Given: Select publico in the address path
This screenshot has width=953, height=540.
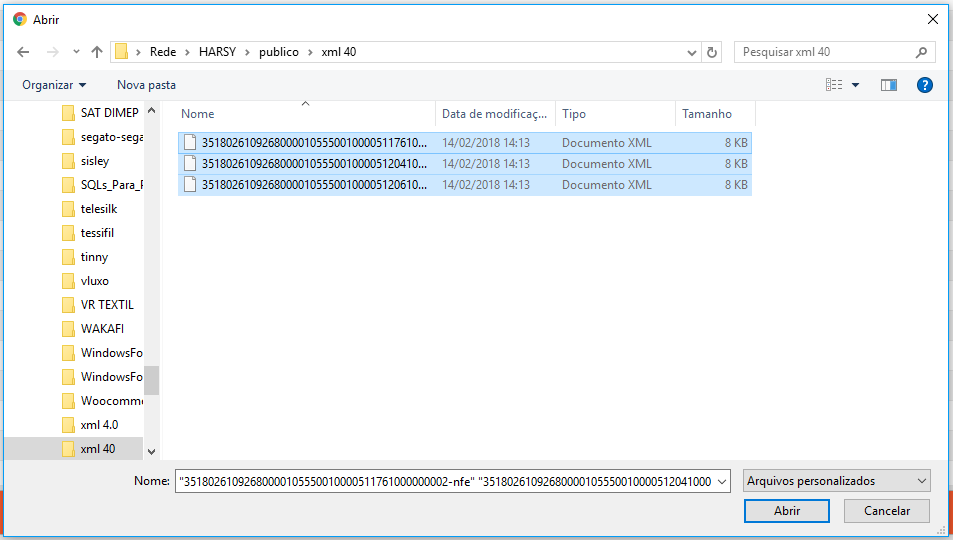Looking at the screenshot, I should pos(279,52).
